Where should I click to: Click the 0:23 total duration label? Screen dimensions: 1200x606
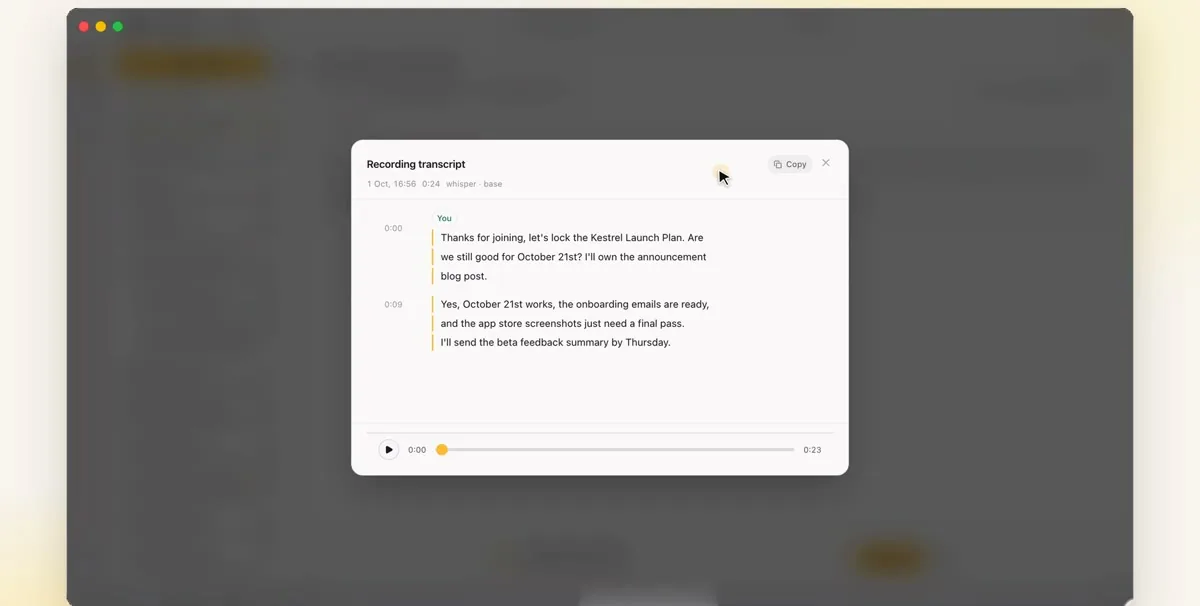coord(812,450)
